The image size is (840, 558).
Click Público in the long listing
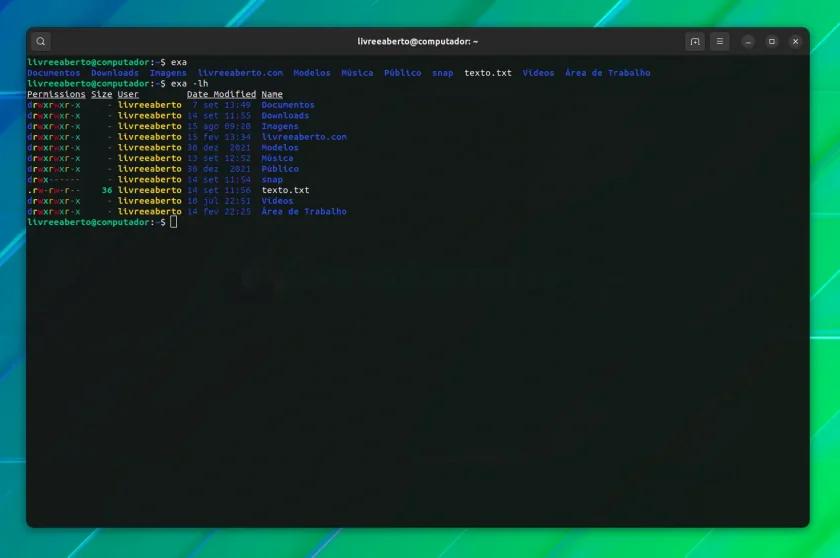(x=280, y=169)
